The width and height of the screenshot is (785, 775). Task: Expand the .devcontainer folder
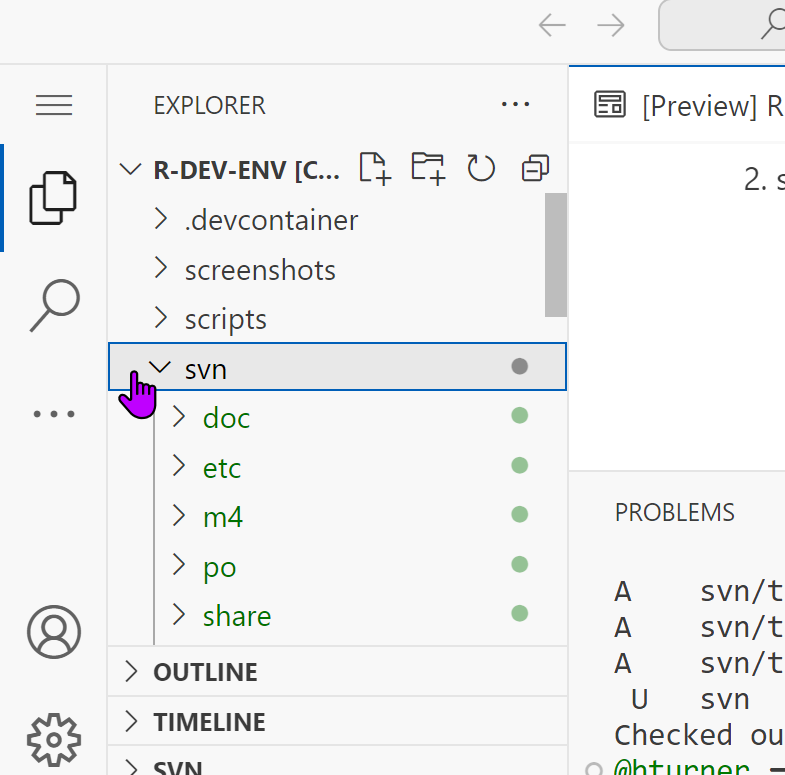tap(271, 220)
